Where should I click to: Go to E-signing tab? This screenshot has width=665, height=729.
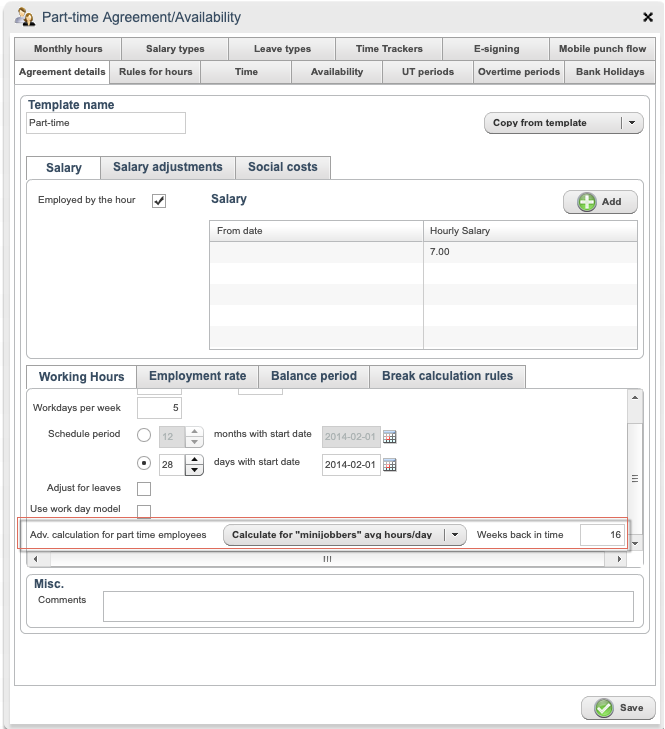[496, 49]
